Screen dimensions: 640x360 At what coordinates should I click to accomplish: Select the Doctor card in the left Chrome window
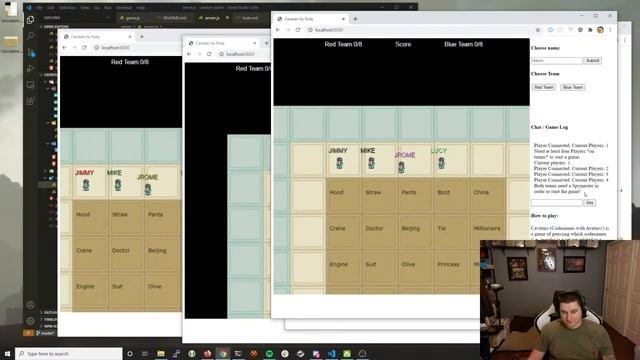click(x=126, y=253)
